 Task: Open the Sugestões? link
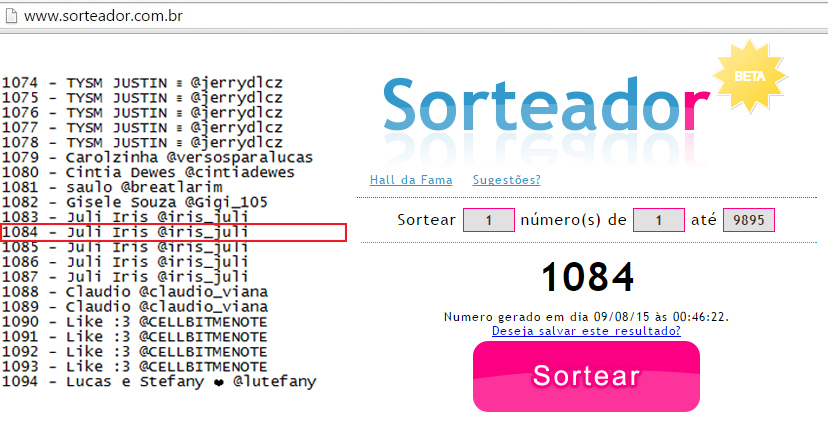click(506, 180)
